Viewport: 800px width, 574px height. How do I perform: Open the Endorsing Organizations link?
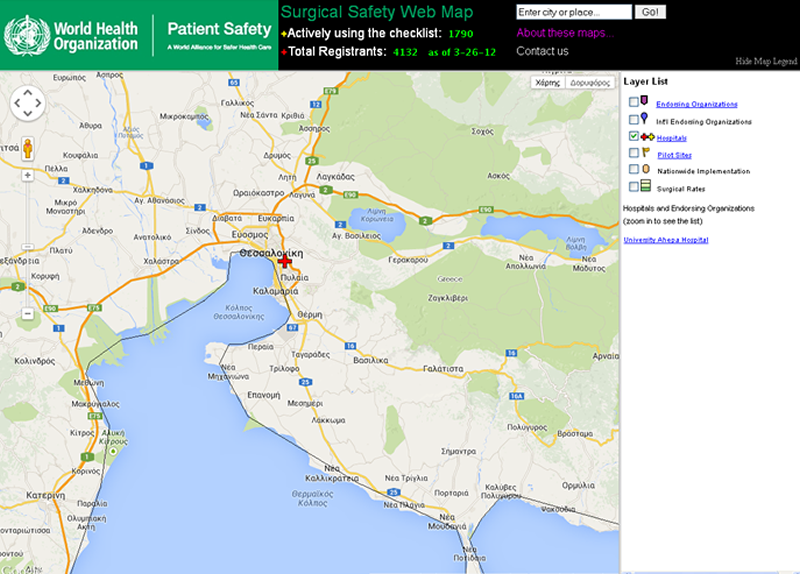click(696, 104)
